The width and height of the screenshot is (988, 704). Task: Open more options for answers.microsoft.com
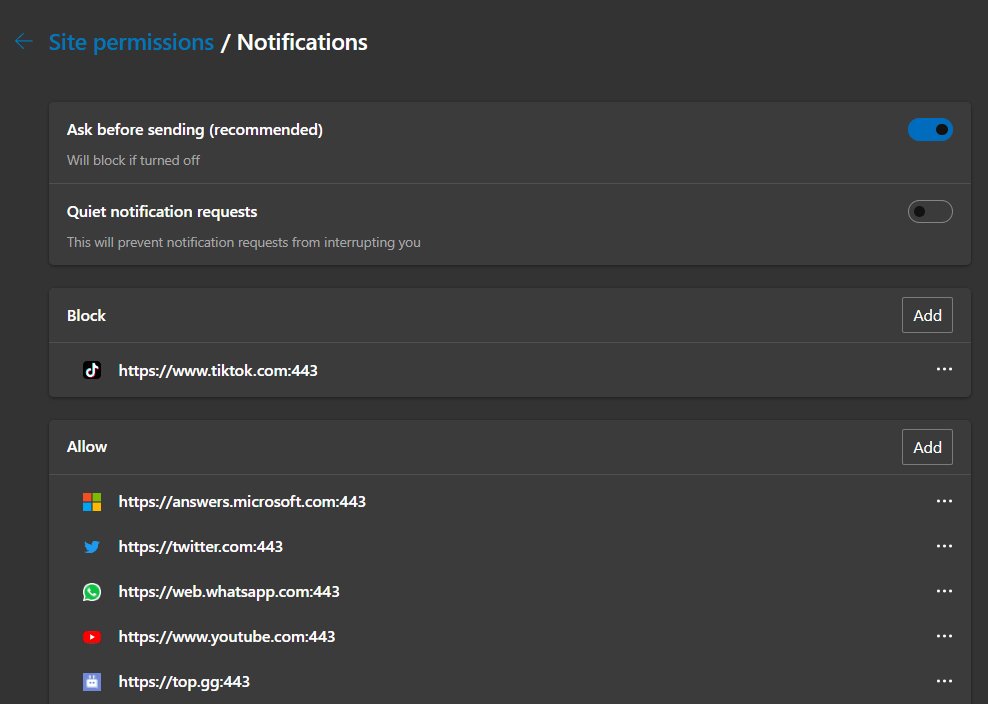point(944,501)
